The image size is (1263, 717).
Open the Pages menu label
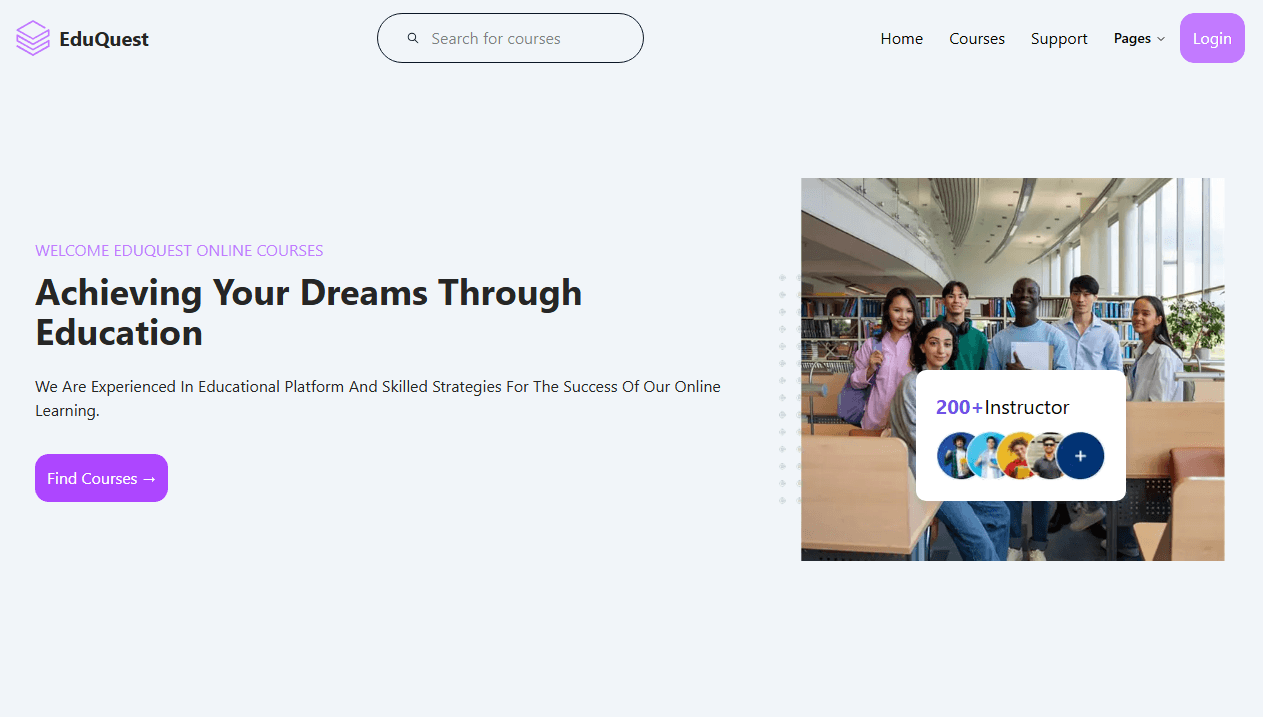click(x=1132, y=39)
